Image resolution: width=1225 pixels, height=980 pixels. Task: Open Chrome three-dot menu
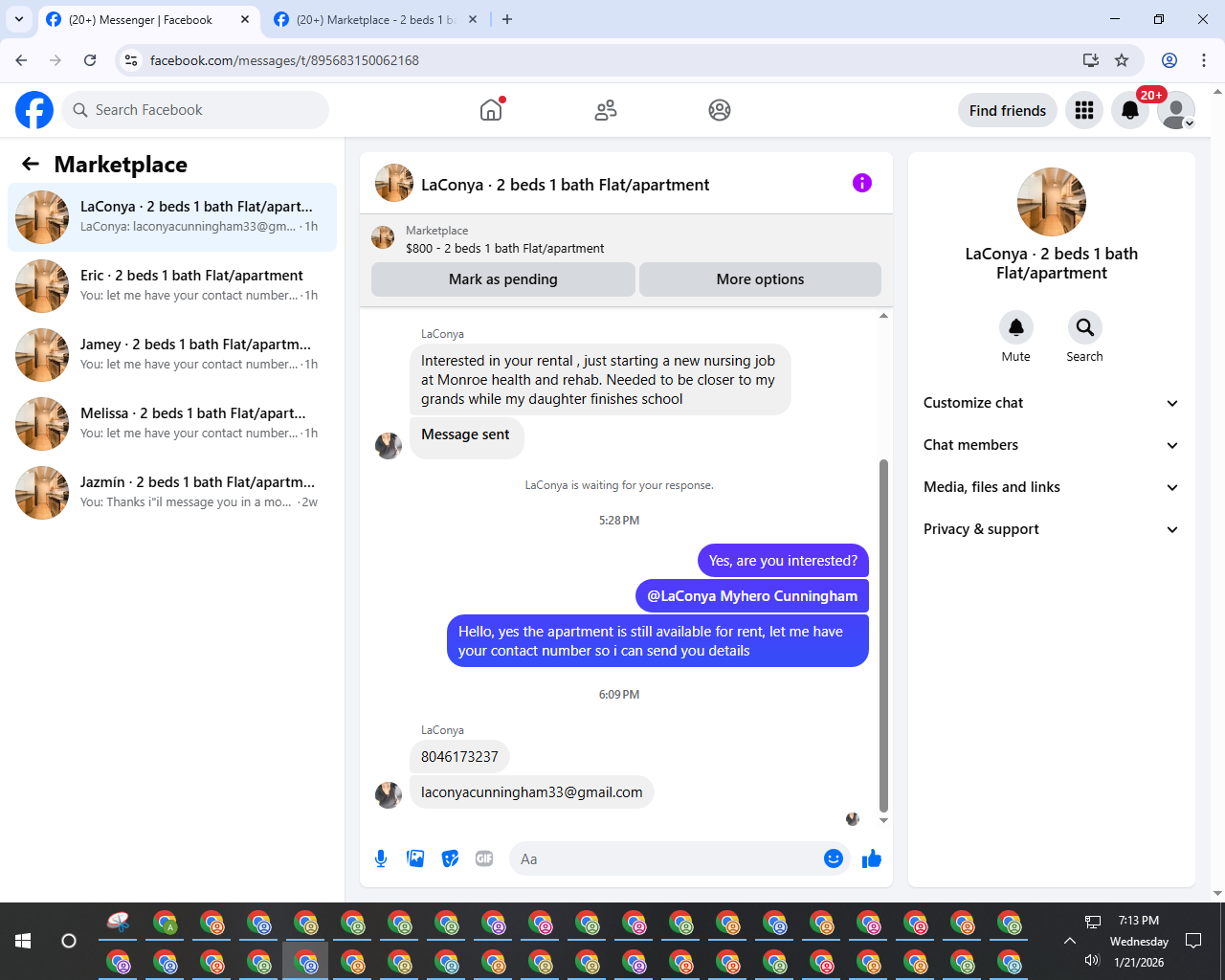coord(1204,60)
